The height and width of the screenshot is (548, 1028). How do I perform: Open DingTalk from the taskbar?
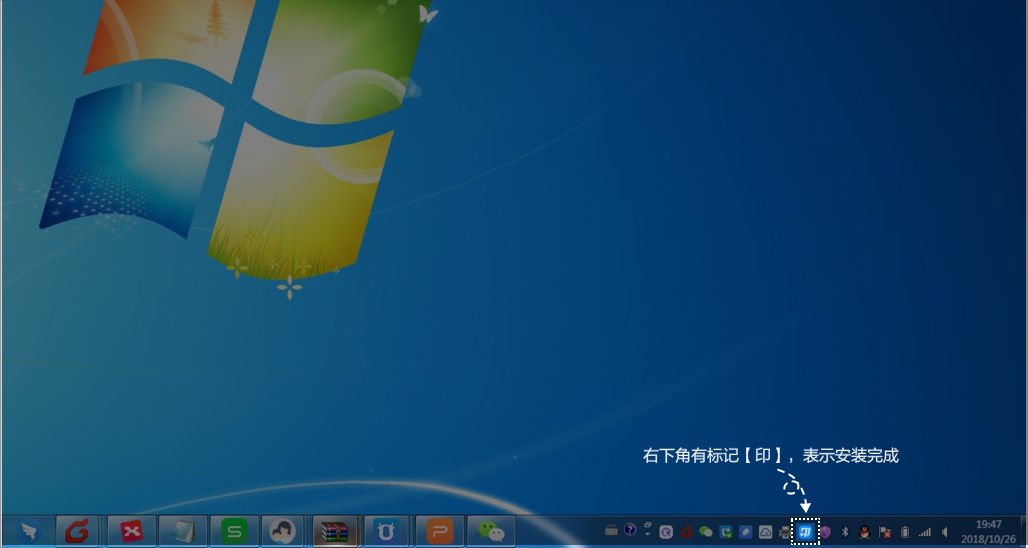[28, 531]
